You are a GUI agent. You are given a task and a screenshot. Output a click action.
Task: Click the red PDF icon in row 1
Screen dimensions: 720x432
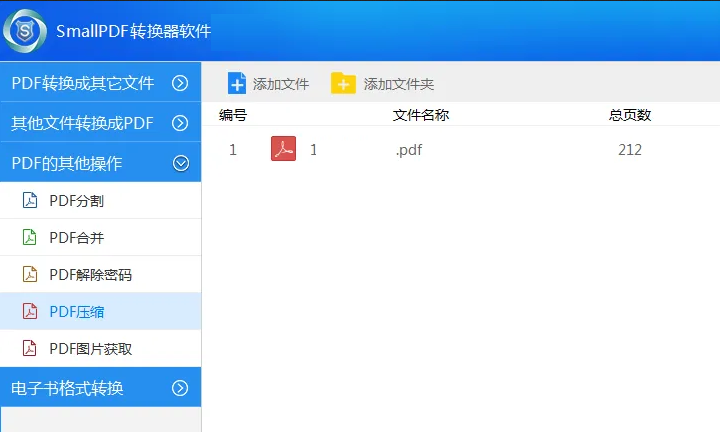(283, 150)
